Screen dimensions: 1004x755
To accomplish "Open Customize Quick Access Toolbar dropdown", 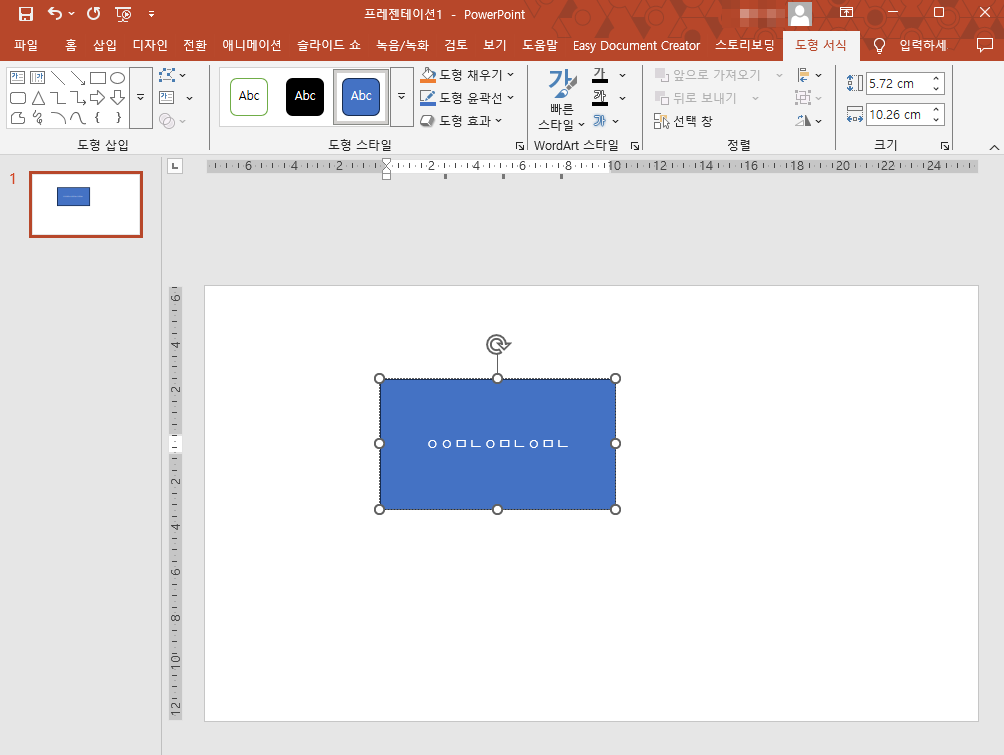I will point(151,13).
